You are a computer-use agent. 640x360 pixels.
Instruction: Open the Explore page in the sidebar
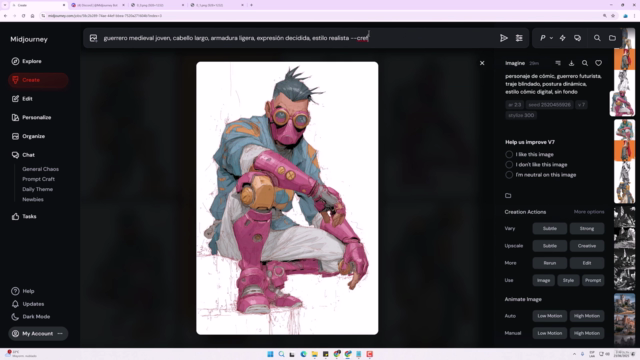(x=27, y=61)
